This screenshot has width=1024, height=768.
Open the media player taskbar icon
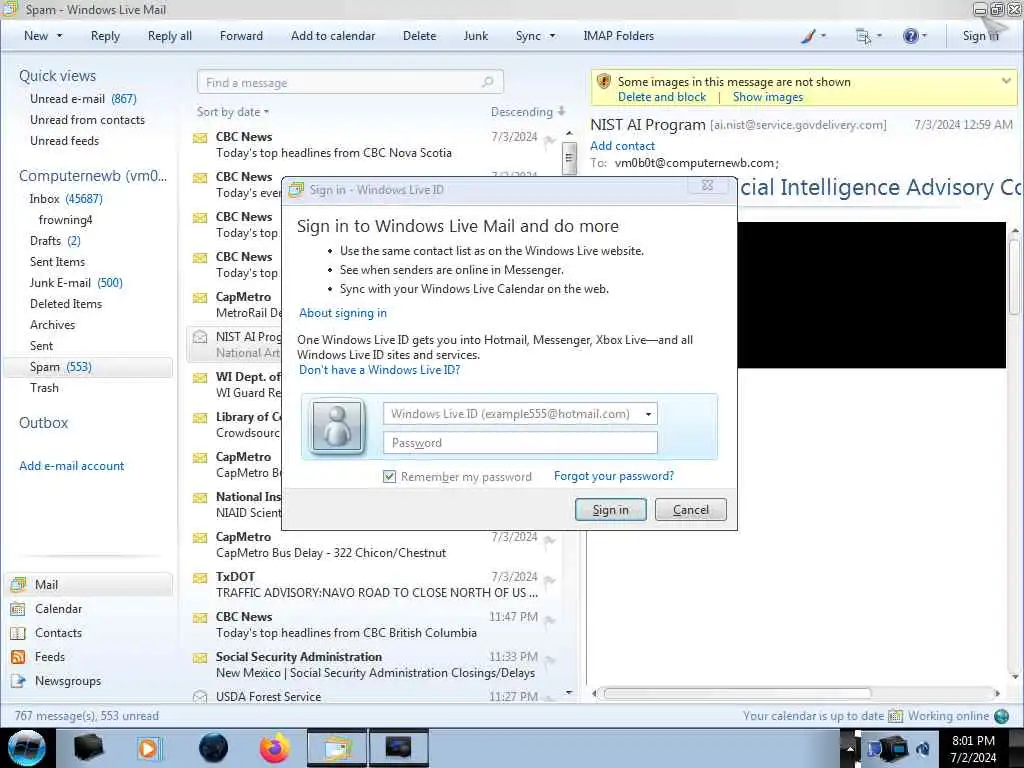[x=148, y=748]
